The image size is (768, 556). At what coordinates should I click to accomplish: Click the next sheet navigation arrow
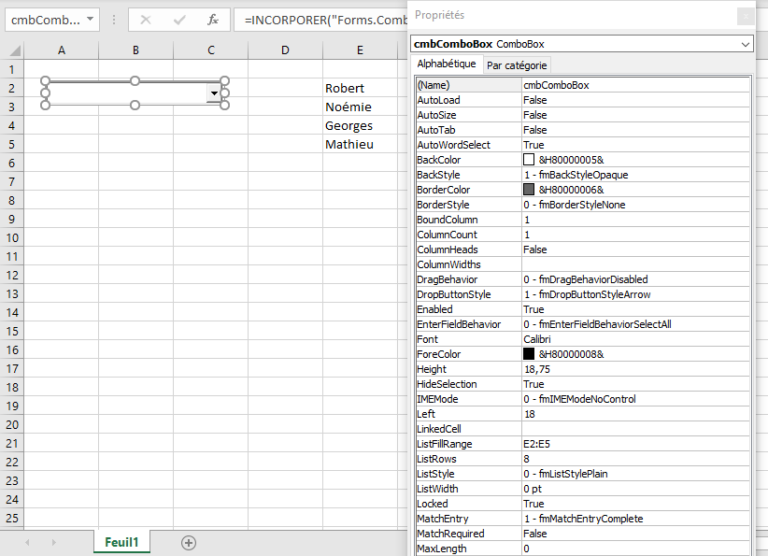54,542
